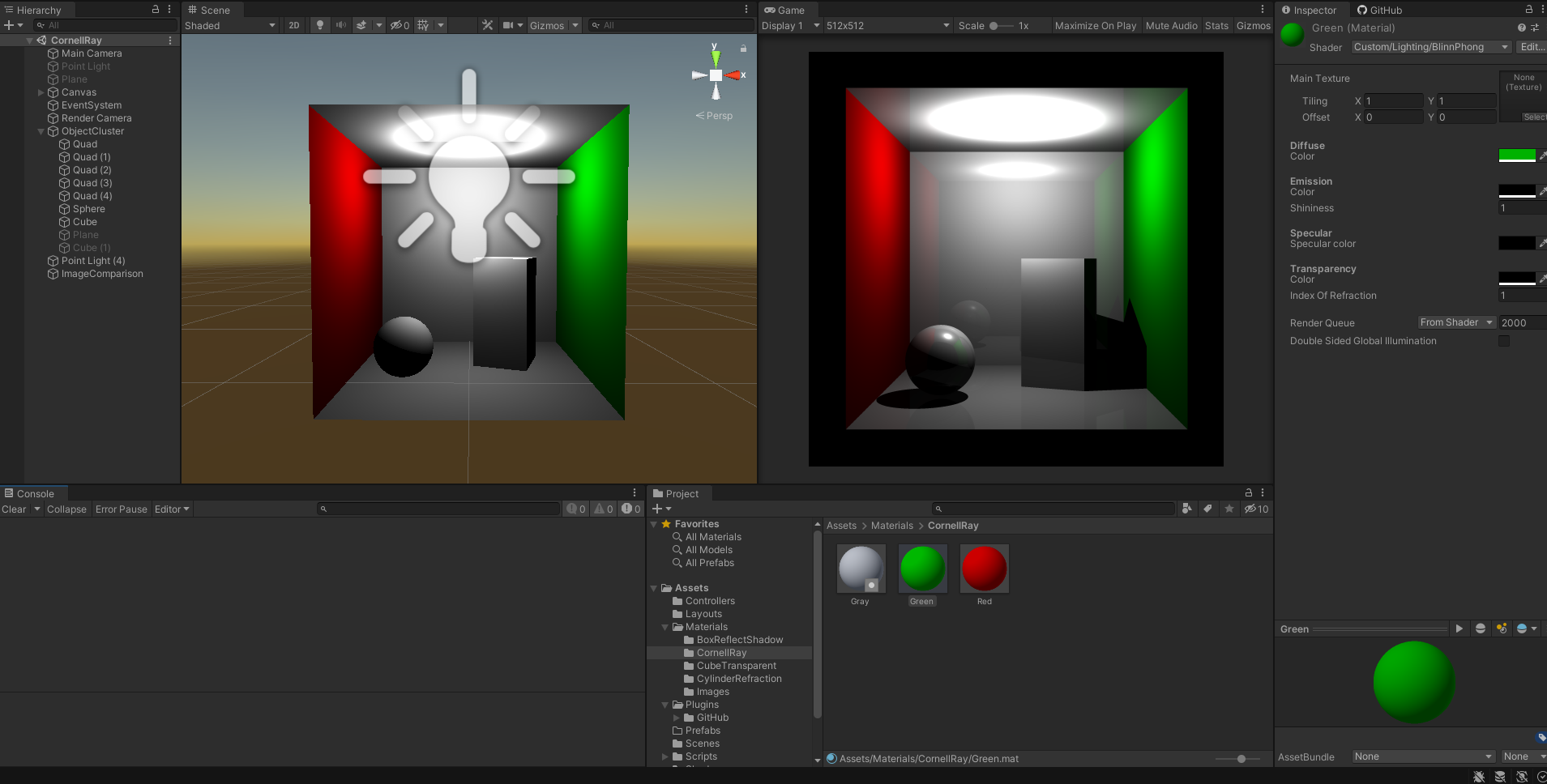Switch to the Console tab

[33, 493]
